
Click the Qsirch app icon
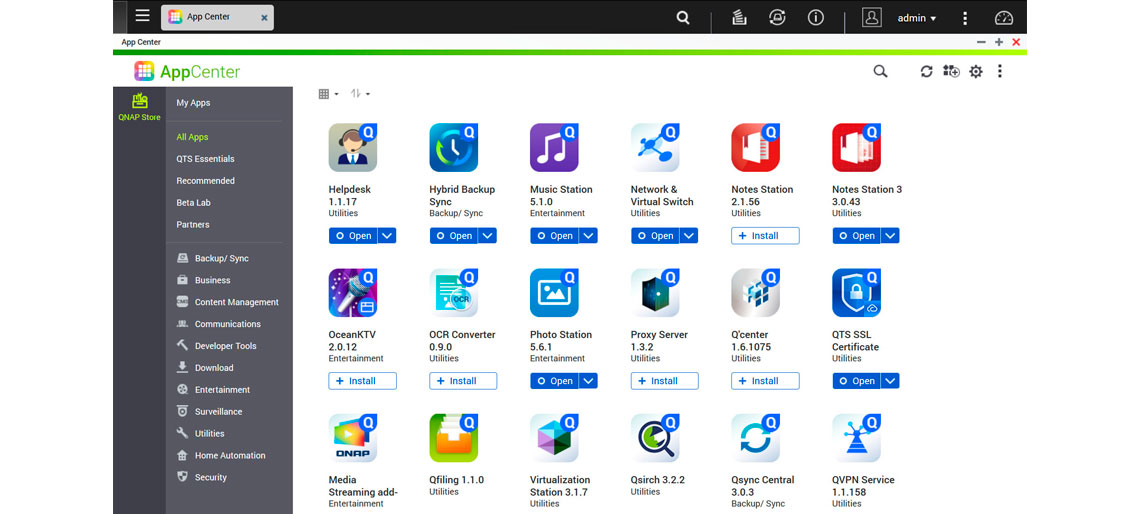pyautogui.click(x=655, y=438)
